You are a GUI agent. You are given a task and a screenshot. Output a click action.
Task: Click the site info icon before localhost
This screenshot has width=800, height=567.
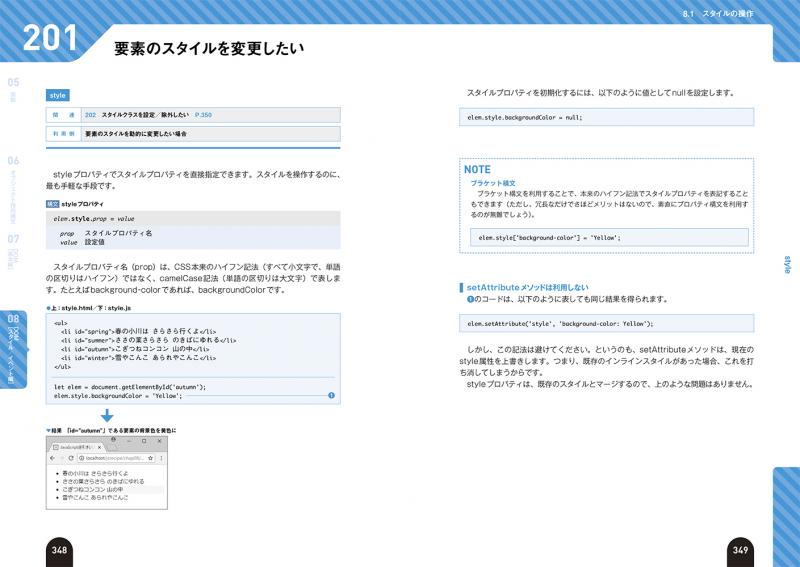[82, 458]
